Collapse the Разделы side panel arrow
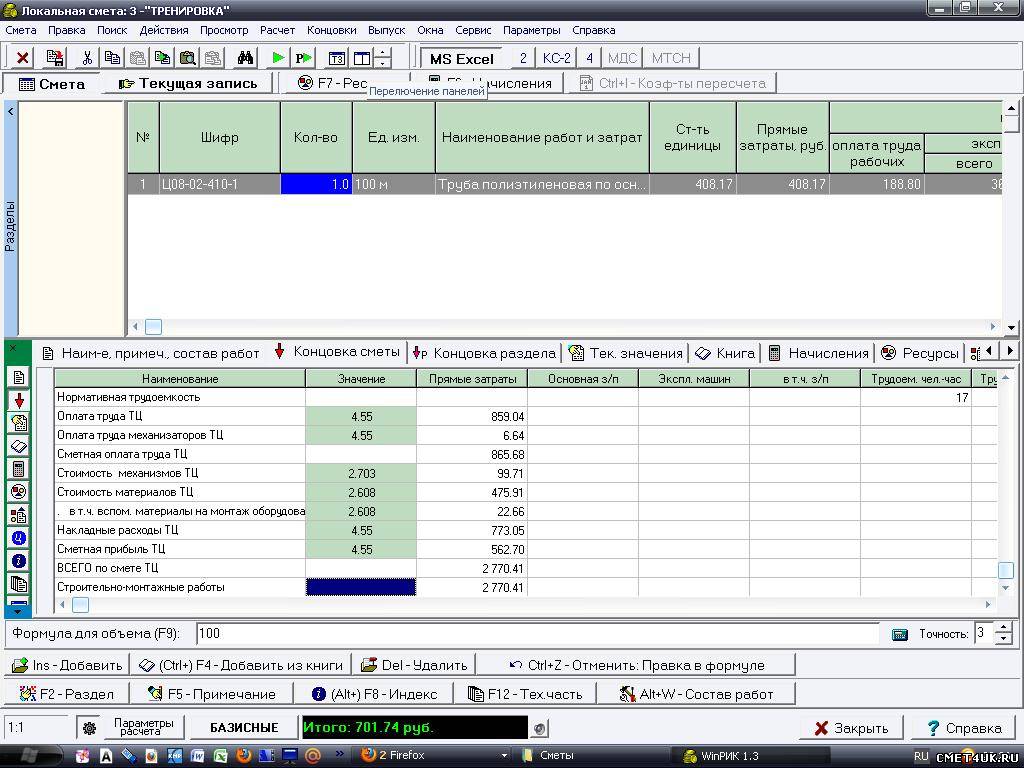Viewport: 1024px width, 768px height. pos(11,112)
